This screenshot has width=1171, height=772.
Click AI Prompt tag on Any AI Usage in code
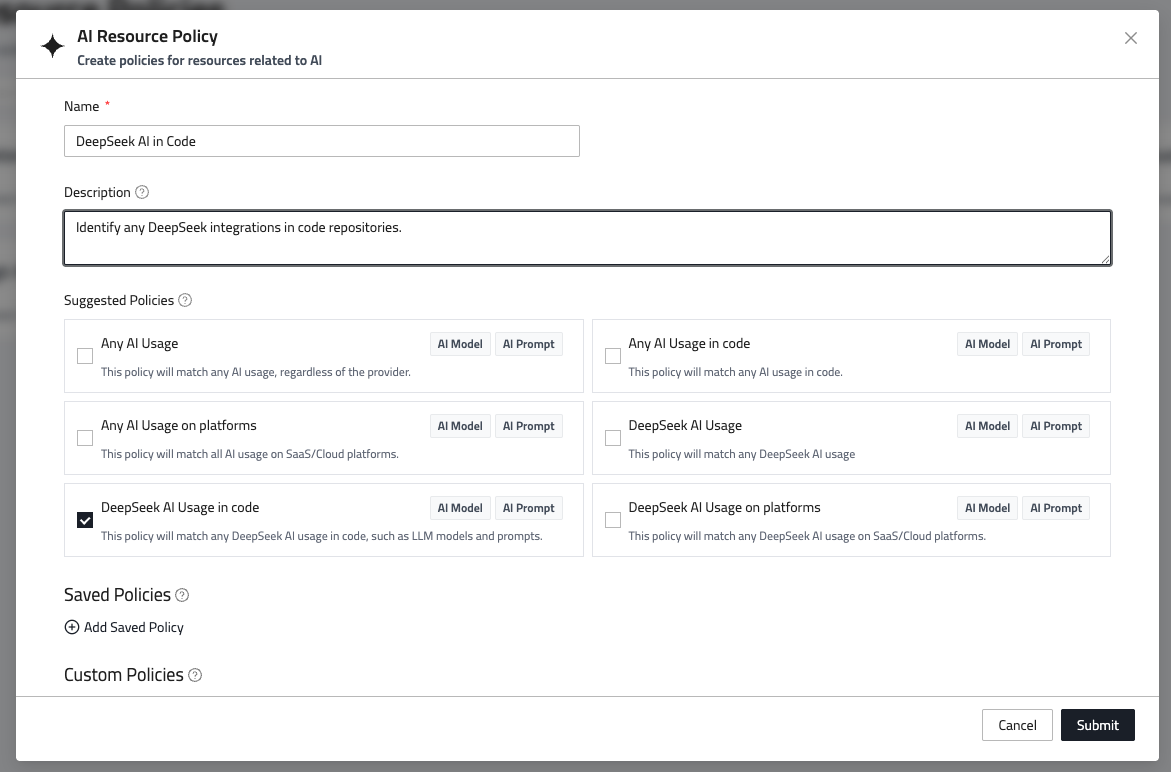(x=1056, y=344)
